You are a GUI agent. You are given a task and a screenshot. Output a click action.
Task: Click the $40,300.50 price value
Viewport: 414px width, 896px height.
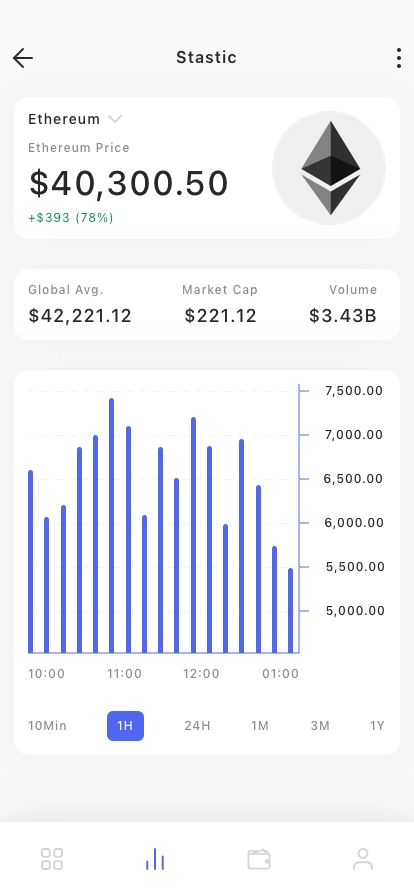[129, 183]
